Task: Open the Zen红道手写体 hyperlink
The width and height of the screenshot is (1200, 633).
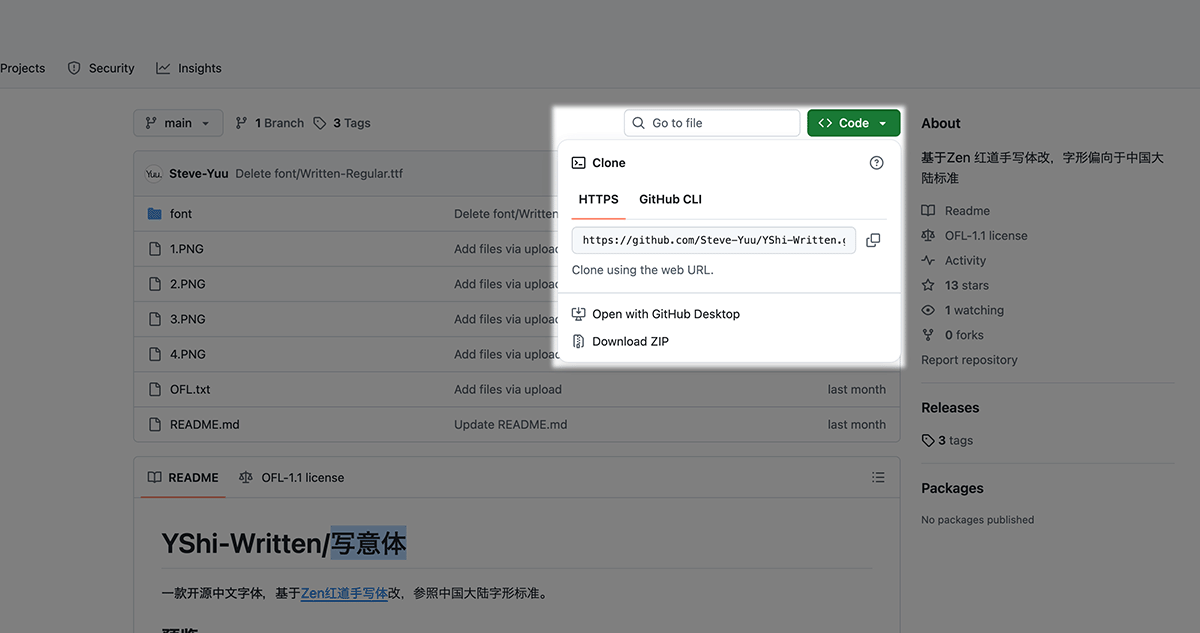Action: point(344,593)
